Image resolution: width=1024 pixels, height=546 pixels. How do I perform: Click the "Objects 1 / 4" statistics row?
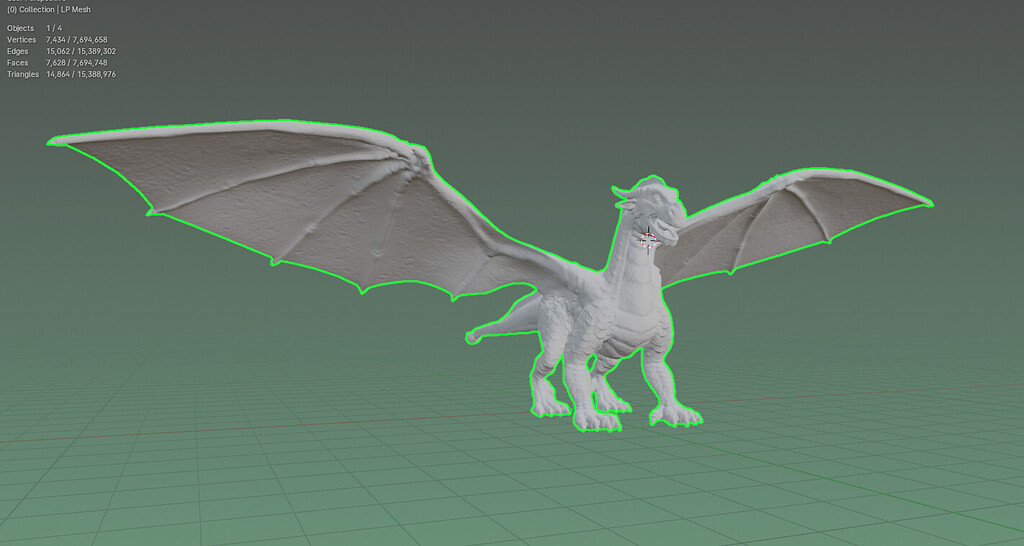[x=35, y=28]
